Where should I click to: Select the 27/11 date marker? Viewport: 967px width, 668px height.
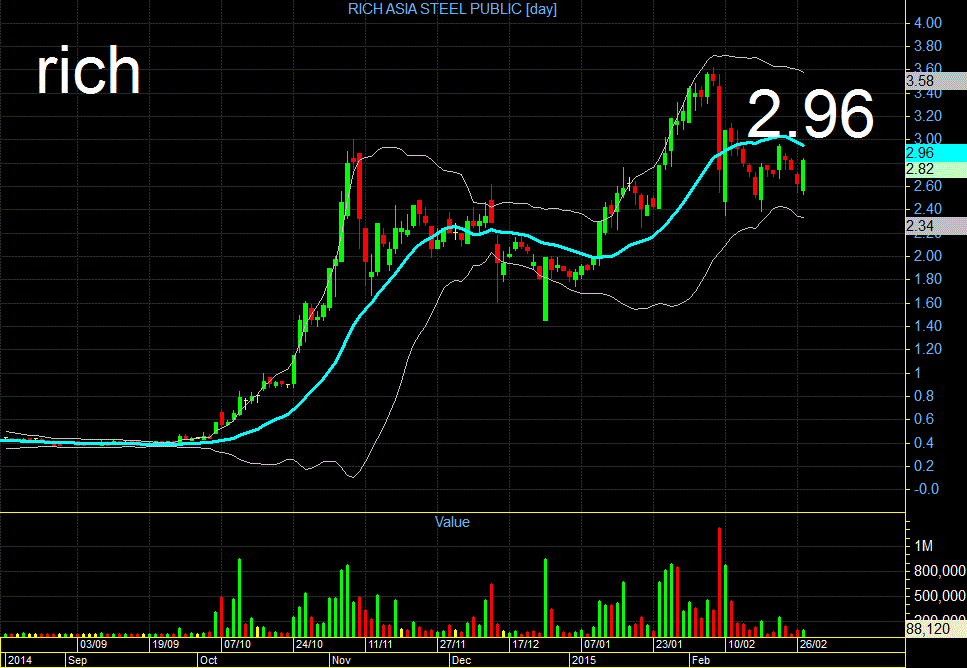click(x=453, y=645)
